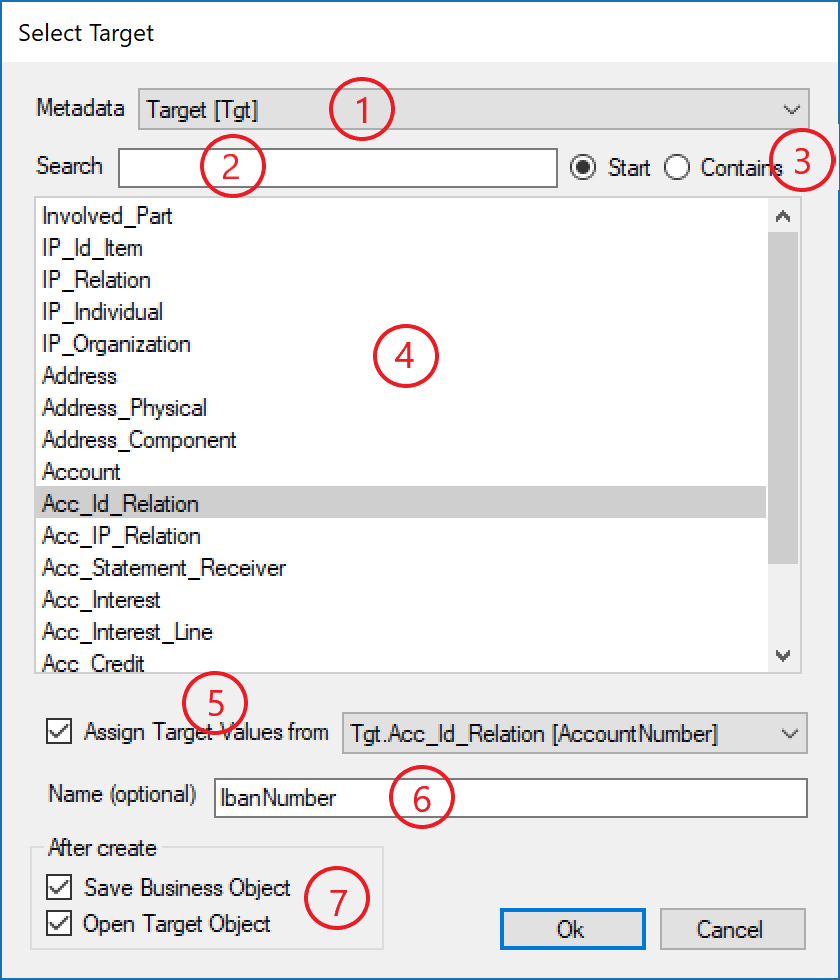Click the IbanNumber name field
The image size is (840, 980).
click(x=510, y=797)
